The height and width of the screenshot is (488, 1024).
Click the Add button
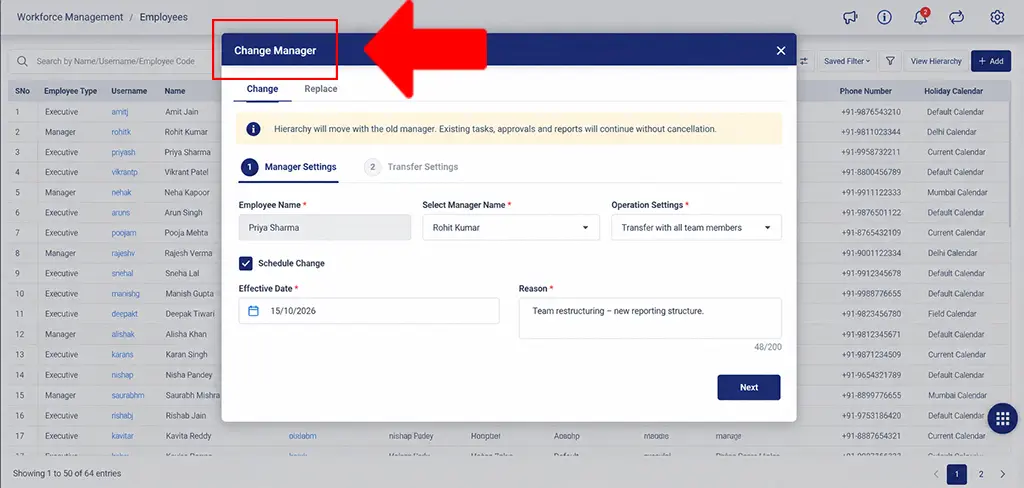pos(991,61)
